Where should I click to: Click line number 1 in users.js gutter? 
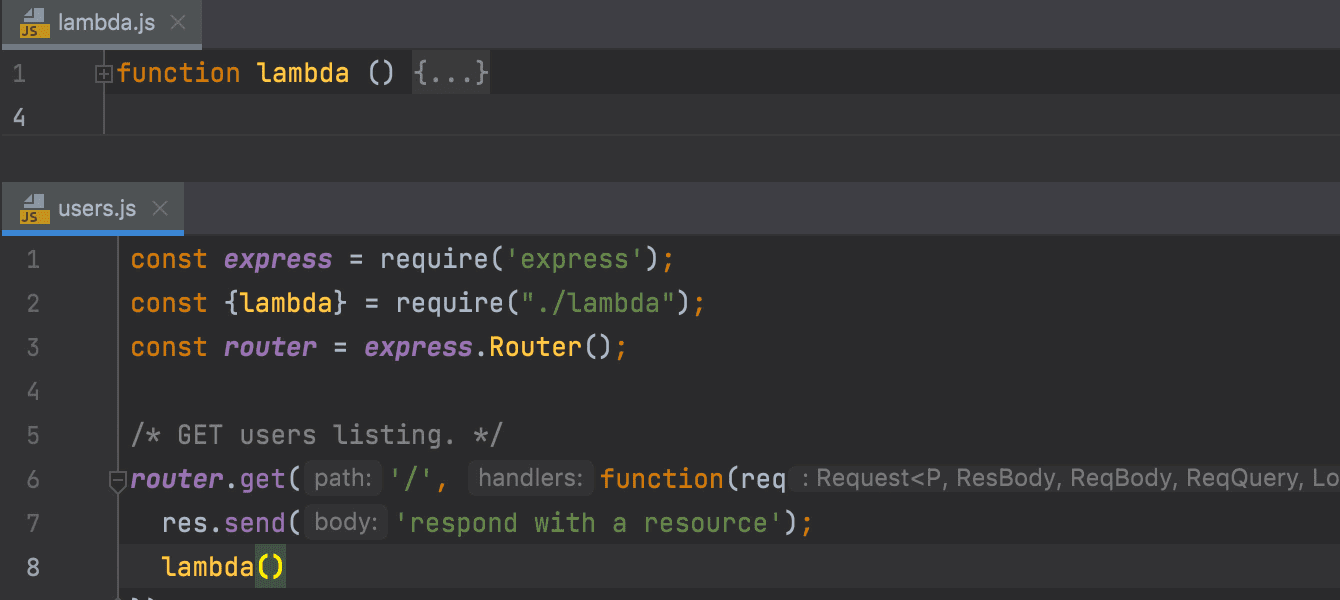pos(33,259)
